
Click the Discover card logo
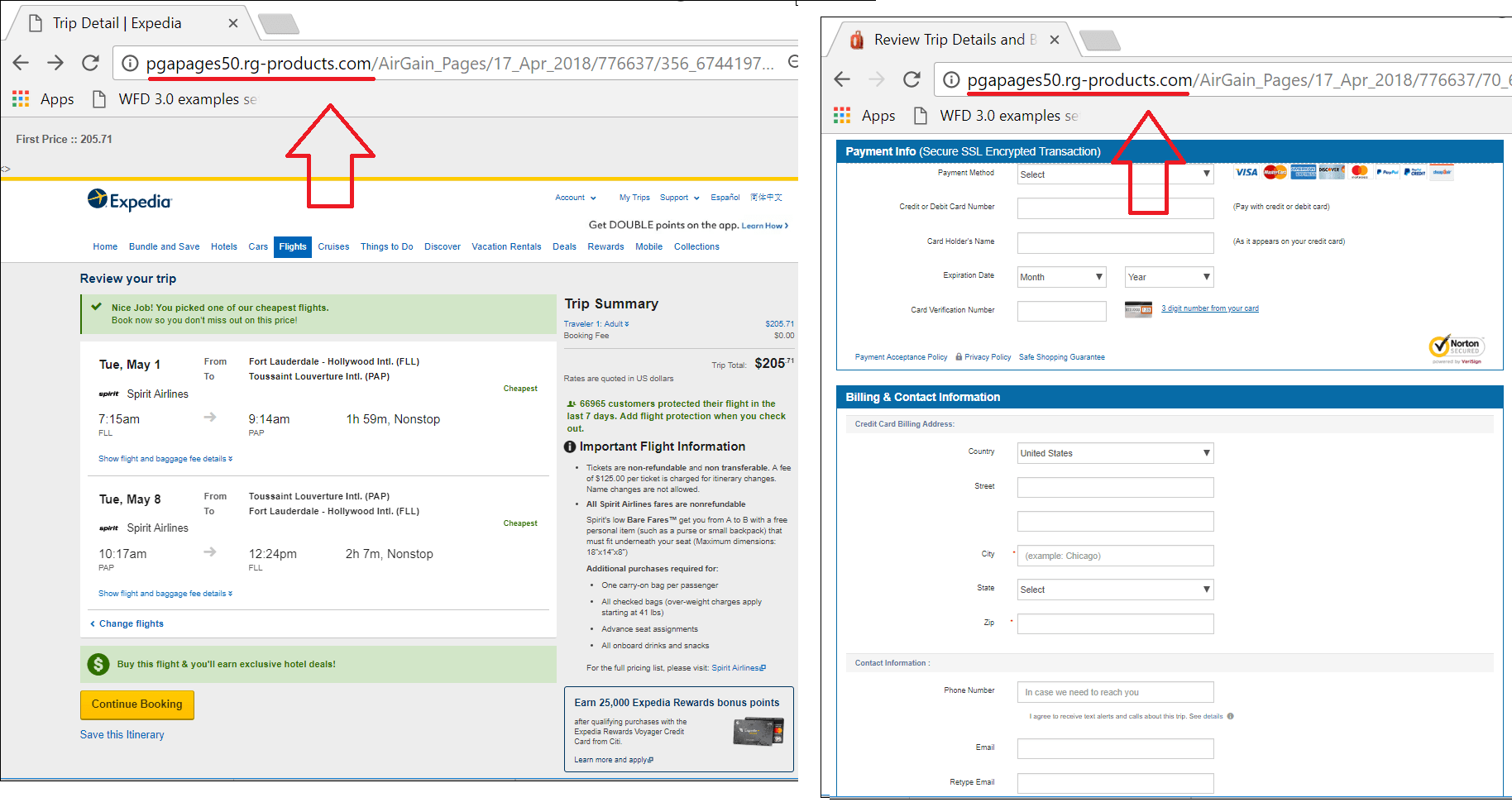pos(1331,171)
